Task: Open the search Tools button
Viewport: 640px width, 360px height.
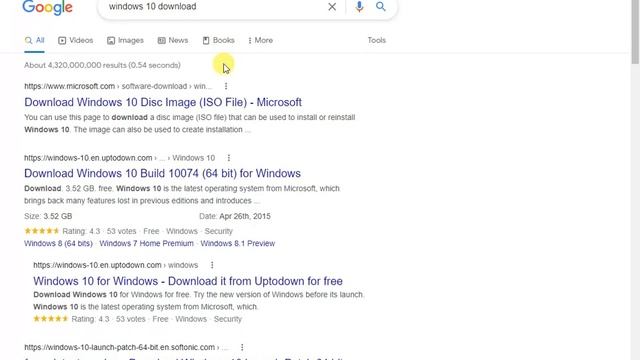Action: pyautogui.click(x=377, y=40)
